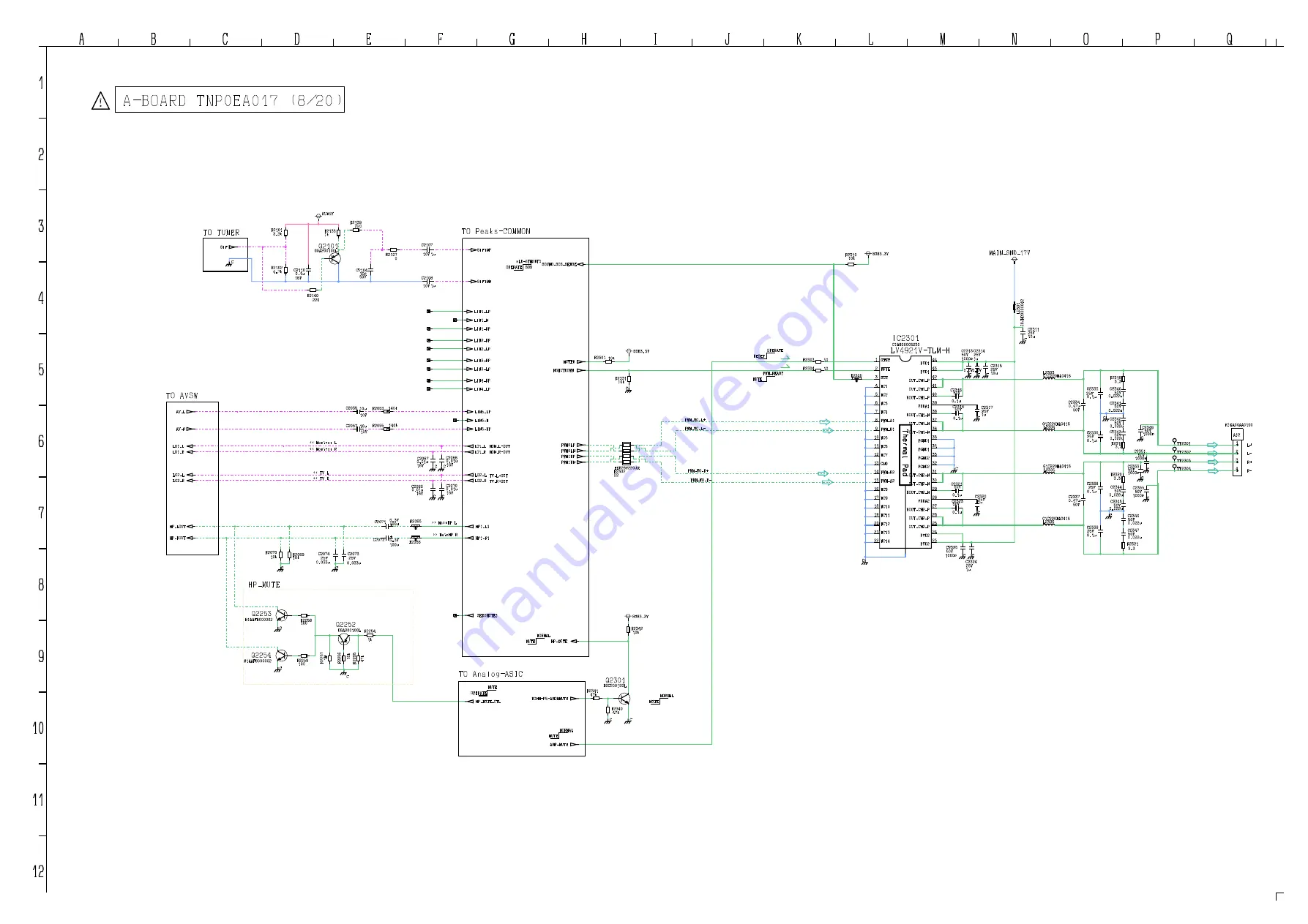This screenshot has height=924, width=1308.
Task: Click column letter 'L' in the top ruler
Action: pos(870,39)
